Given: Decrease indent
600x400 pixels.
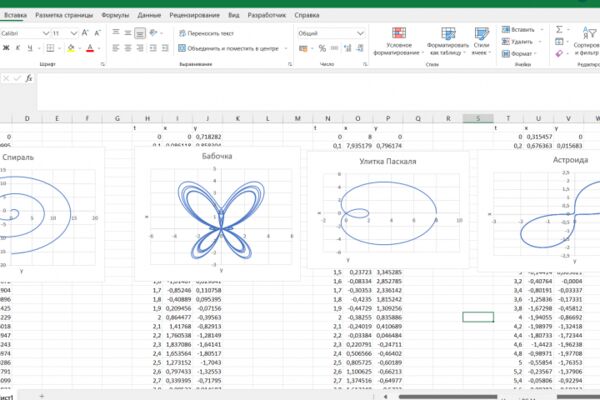Looking at the screenshot, I should tap(153, 48).
